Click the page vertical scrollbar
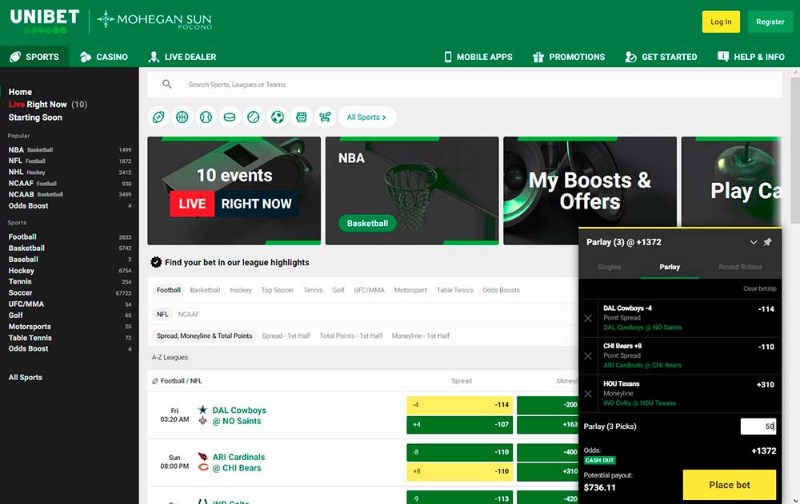The image size is (800, 504). click(x=795, y=148)
